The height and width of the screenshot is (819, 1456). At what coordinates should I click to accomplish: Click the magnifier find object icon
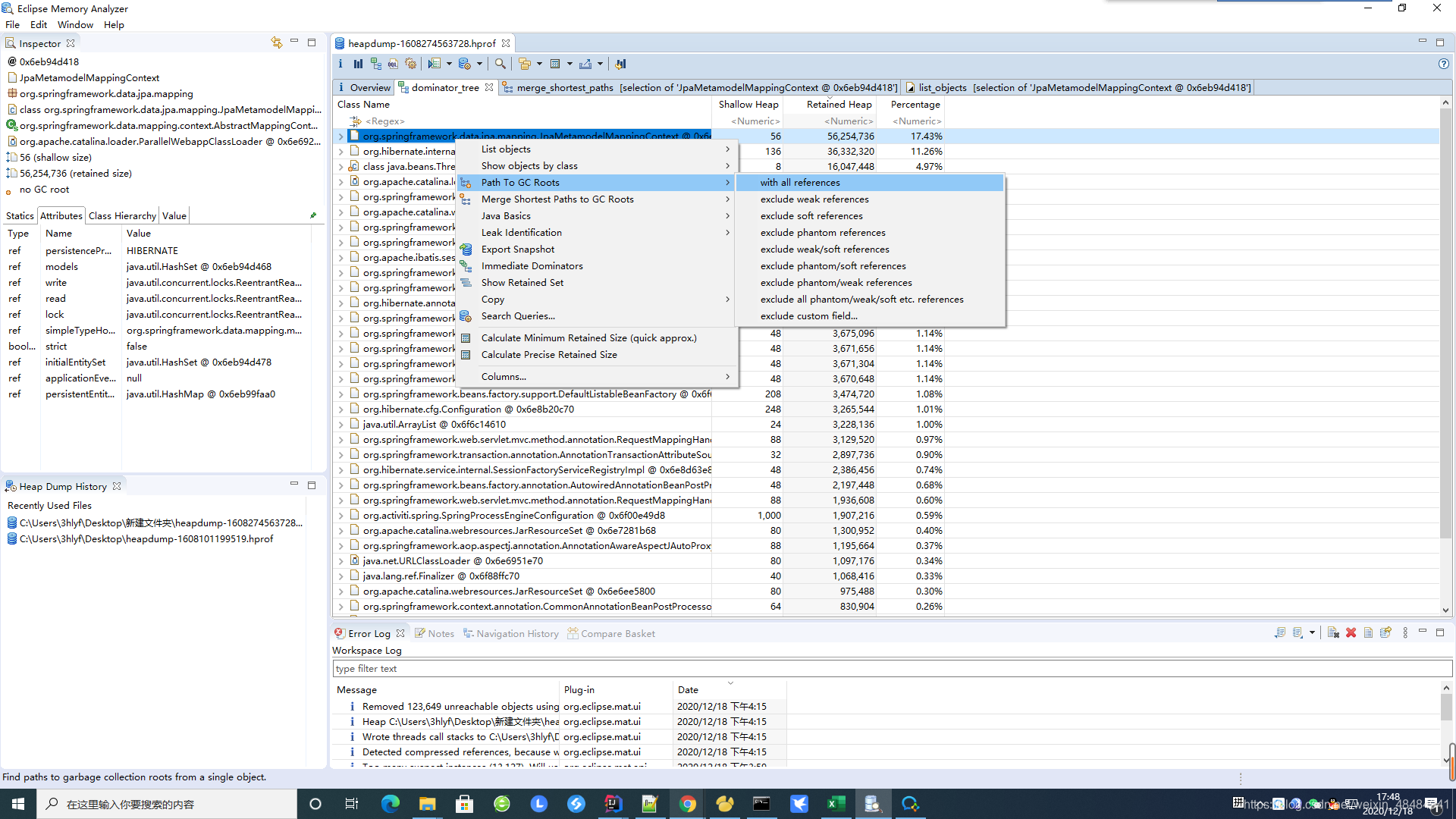(x=500, y=64)
